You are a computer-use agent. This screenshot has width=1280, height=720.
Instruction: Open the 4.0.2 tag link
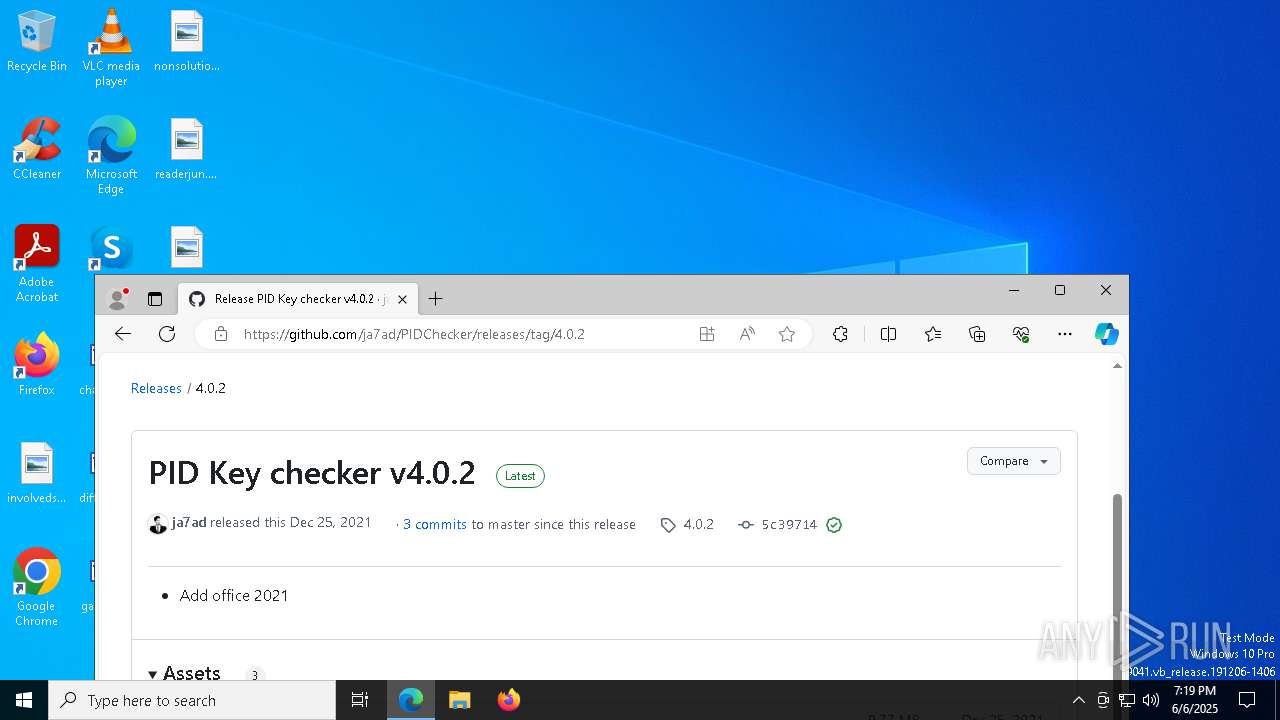point(688,524)
